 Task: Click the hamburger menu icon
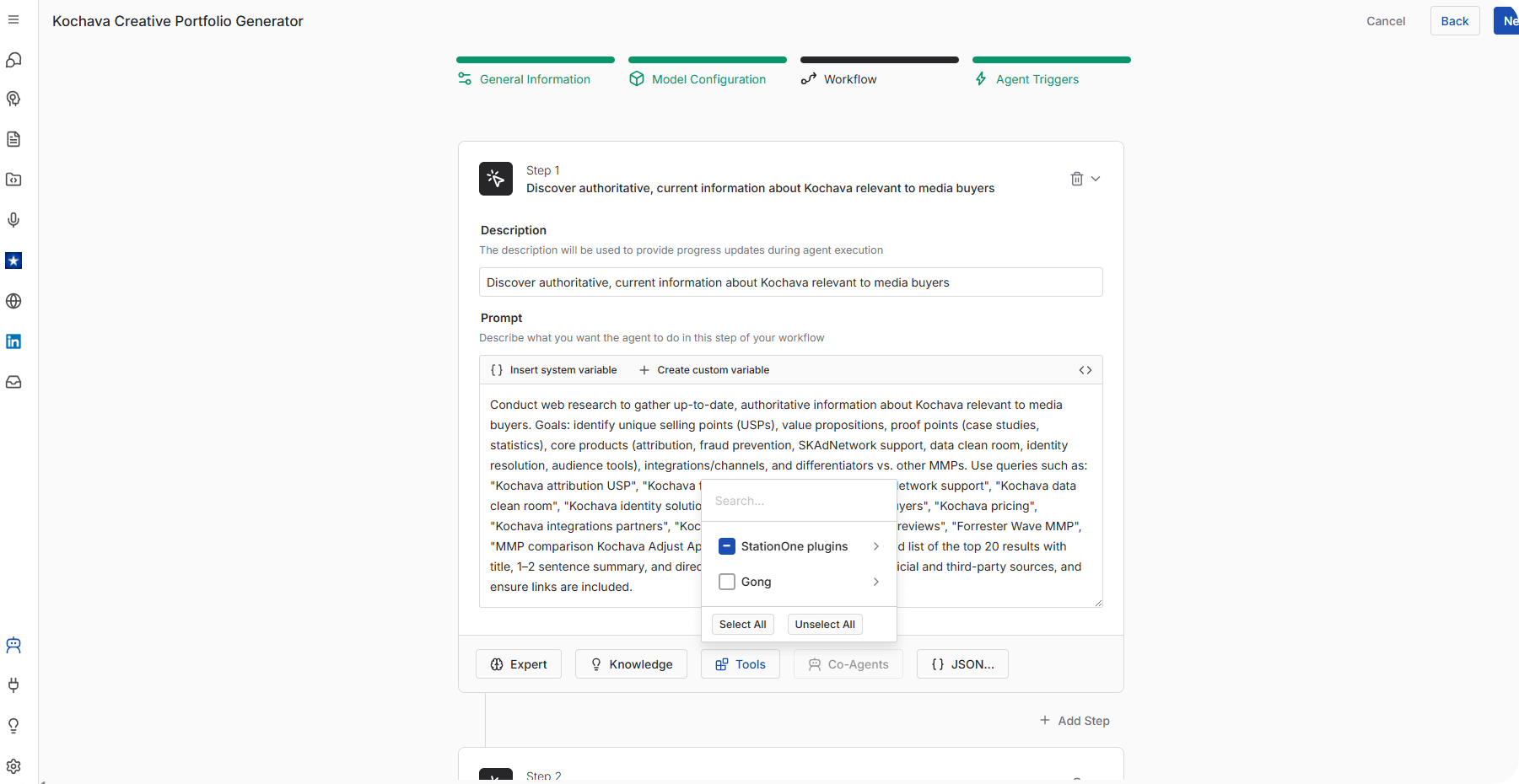[x=13, y=19]
